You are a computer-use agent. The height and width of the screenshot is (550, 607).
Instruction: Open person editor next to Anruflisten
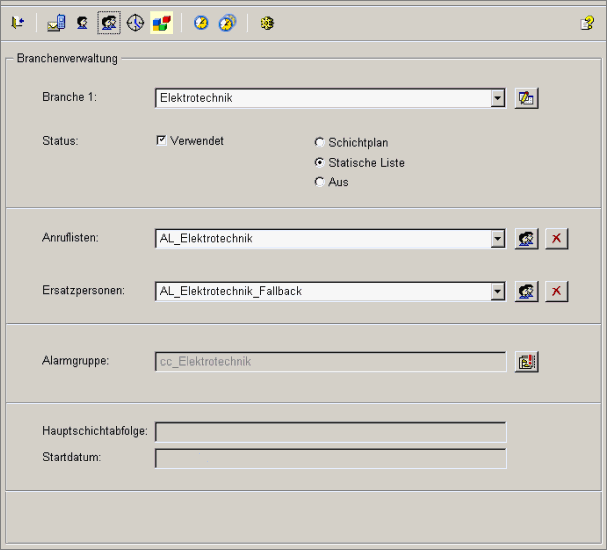coord(527,239)
